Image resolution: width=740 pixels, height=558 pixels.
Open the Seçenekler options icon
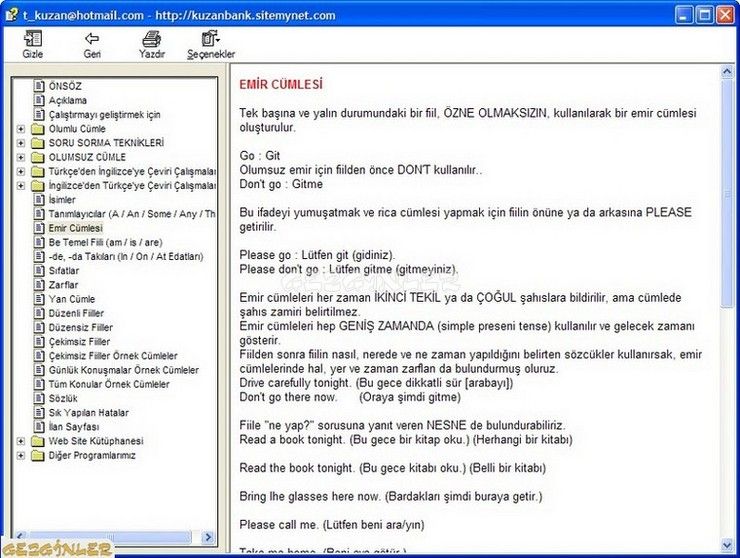point(210,39)
